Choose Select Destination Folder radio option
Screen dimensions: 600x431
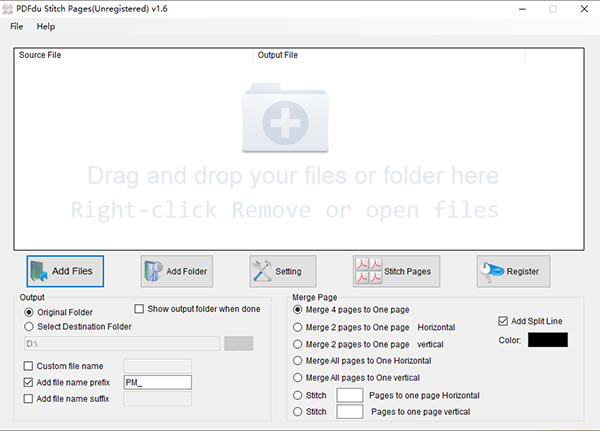[x=29, y=326]
